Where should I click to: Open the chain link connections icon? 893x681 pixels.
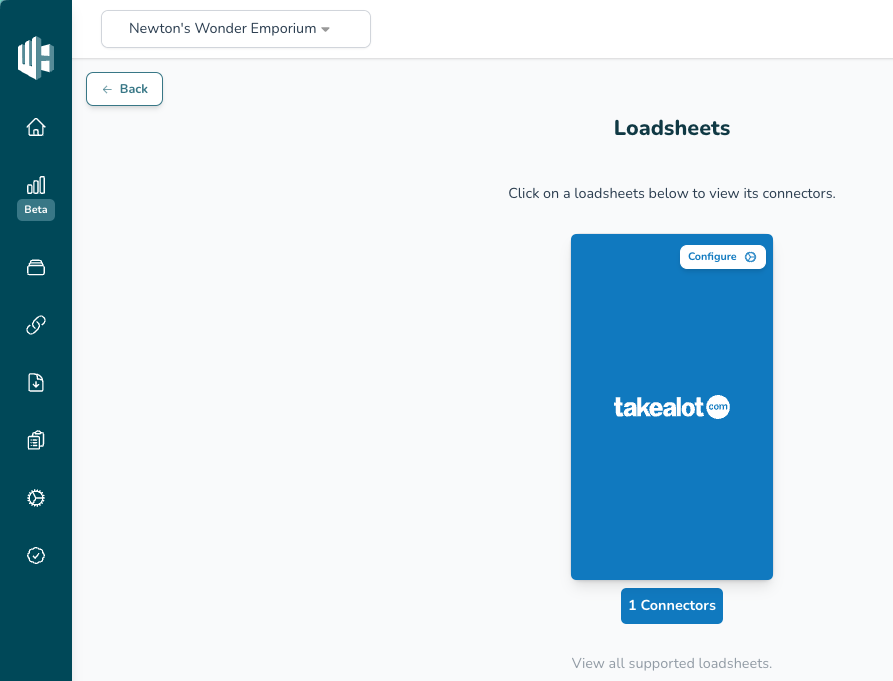click(36, 325)
